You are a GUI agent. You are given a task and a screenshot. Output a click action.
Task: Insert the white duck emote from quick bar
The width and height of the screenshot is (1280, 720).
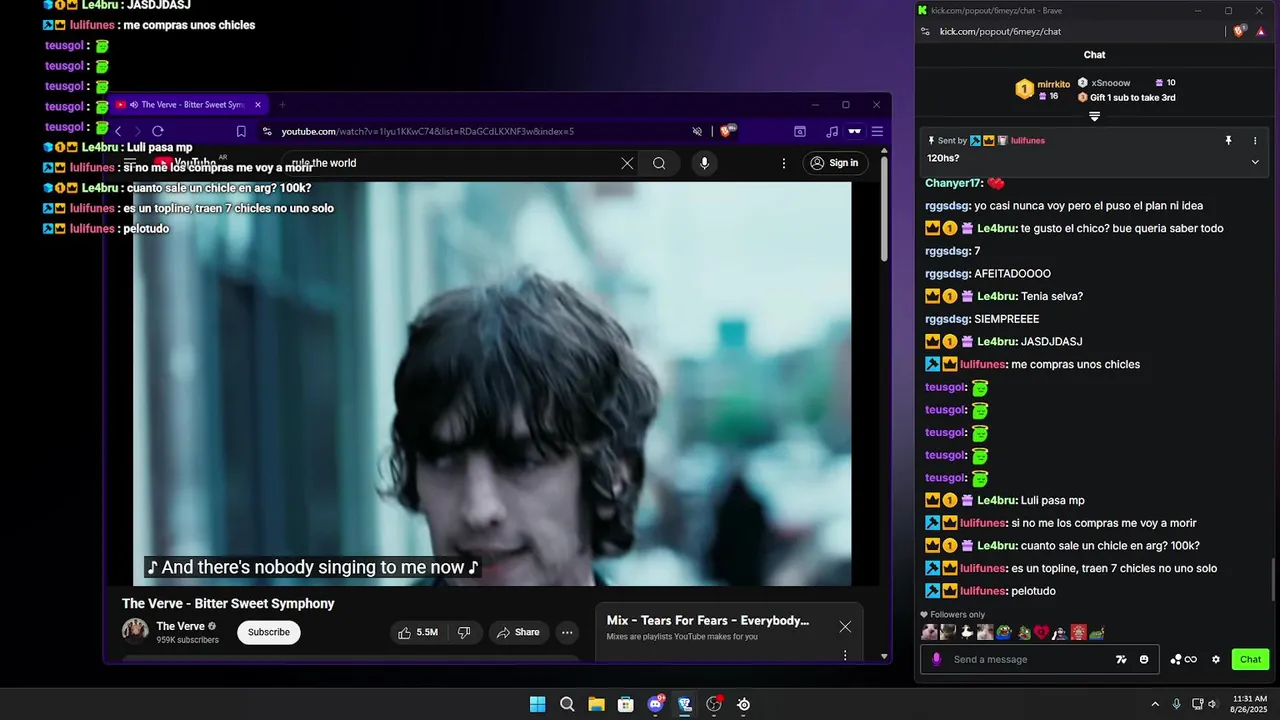coord(966,632)
